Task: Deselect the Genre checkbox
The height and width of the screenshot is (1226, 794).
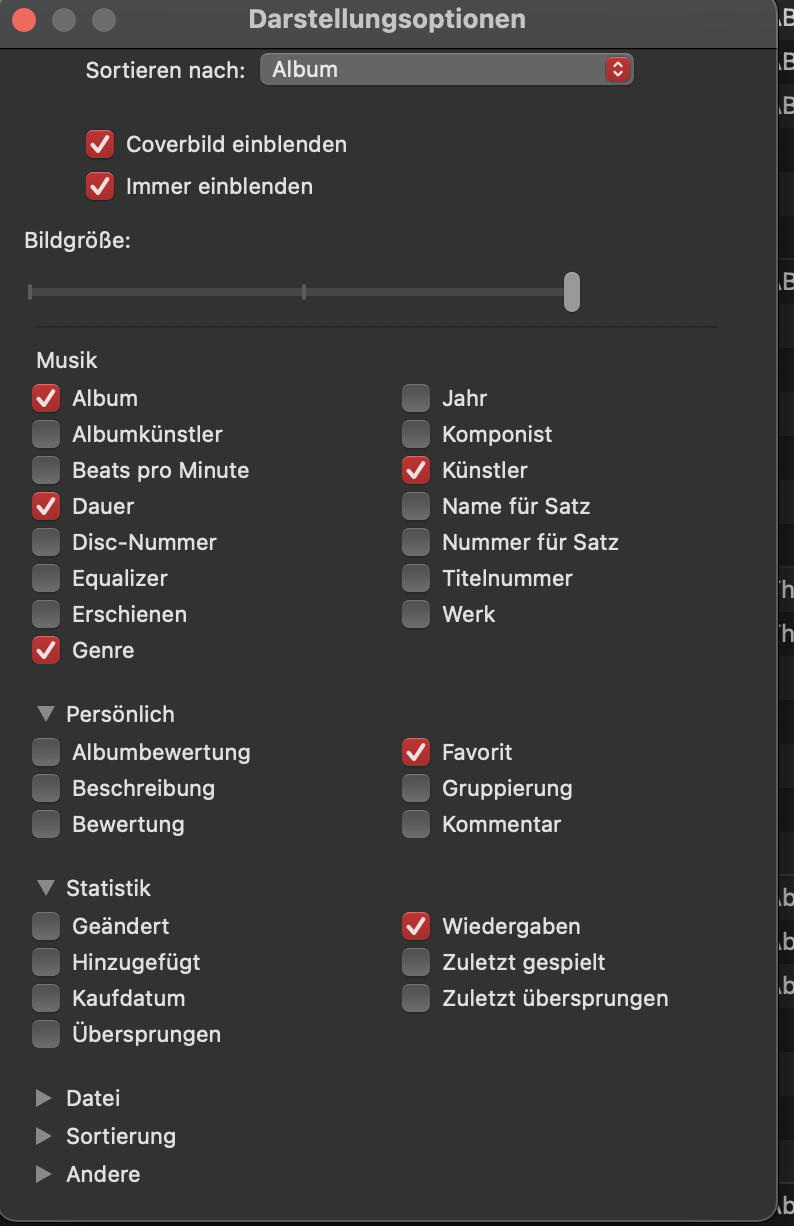Action: click(46, 650)
